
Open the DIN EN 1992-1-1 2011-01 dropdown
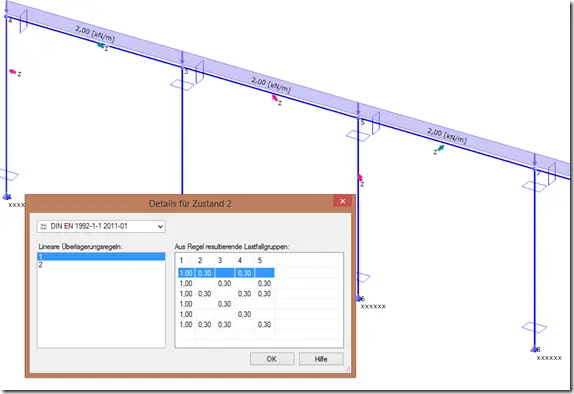click(101, 226)
